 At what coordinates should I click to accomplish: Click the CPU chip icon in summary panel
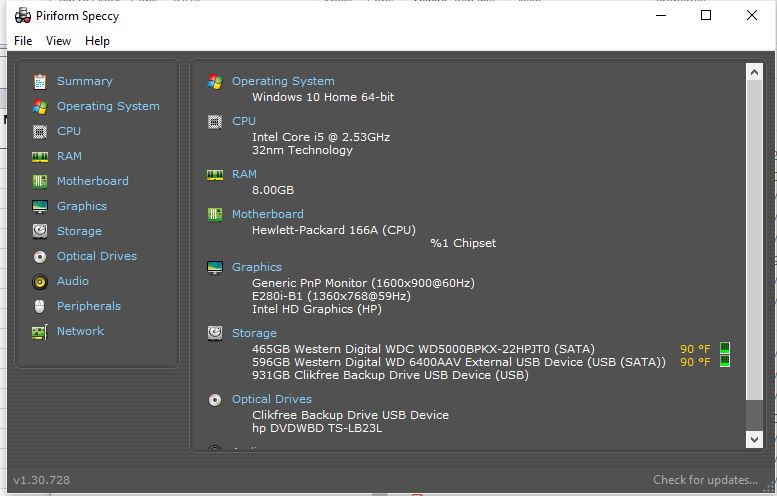[x=215, y=122]
